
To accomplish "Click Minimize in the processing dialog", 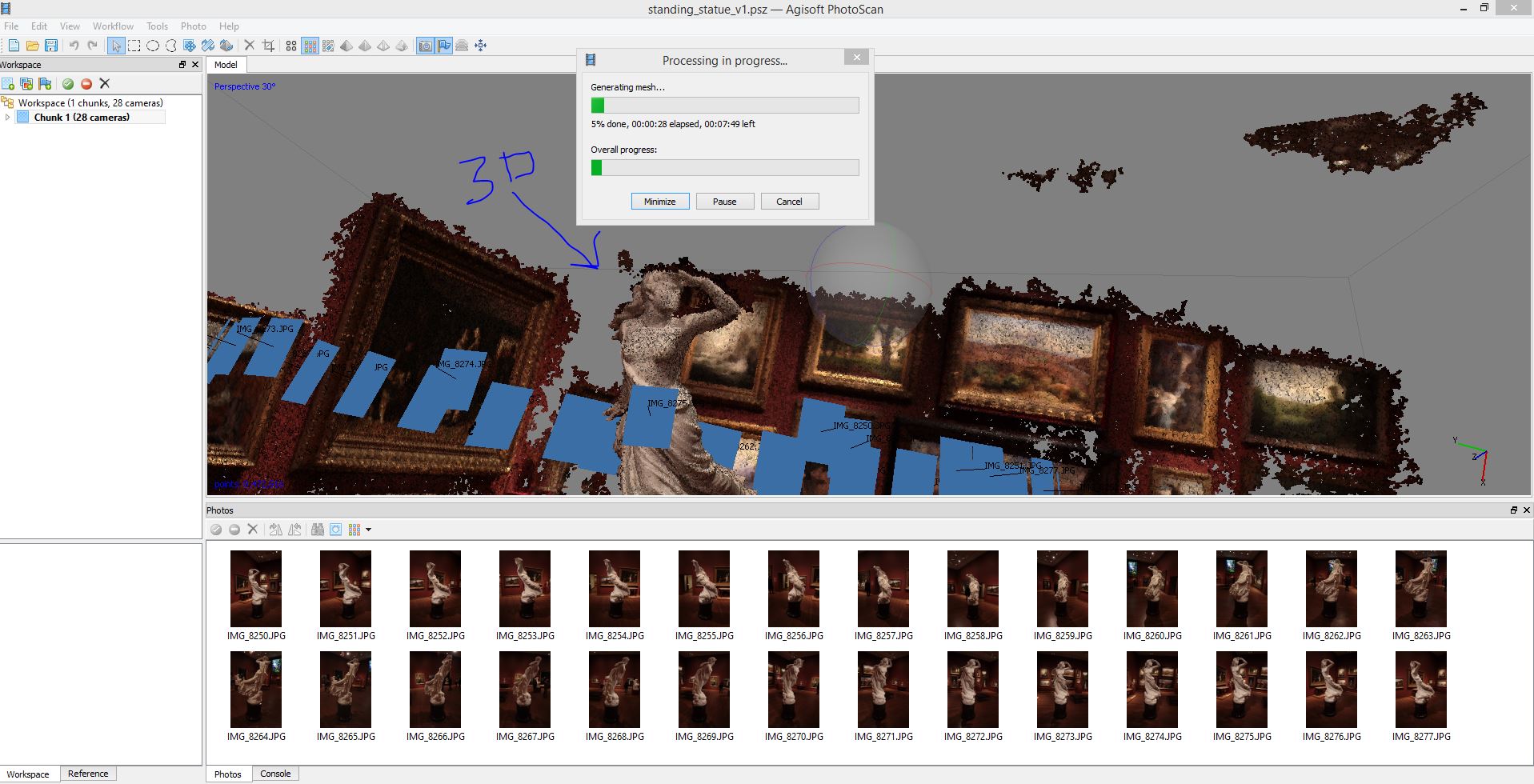I will (660, 202).
